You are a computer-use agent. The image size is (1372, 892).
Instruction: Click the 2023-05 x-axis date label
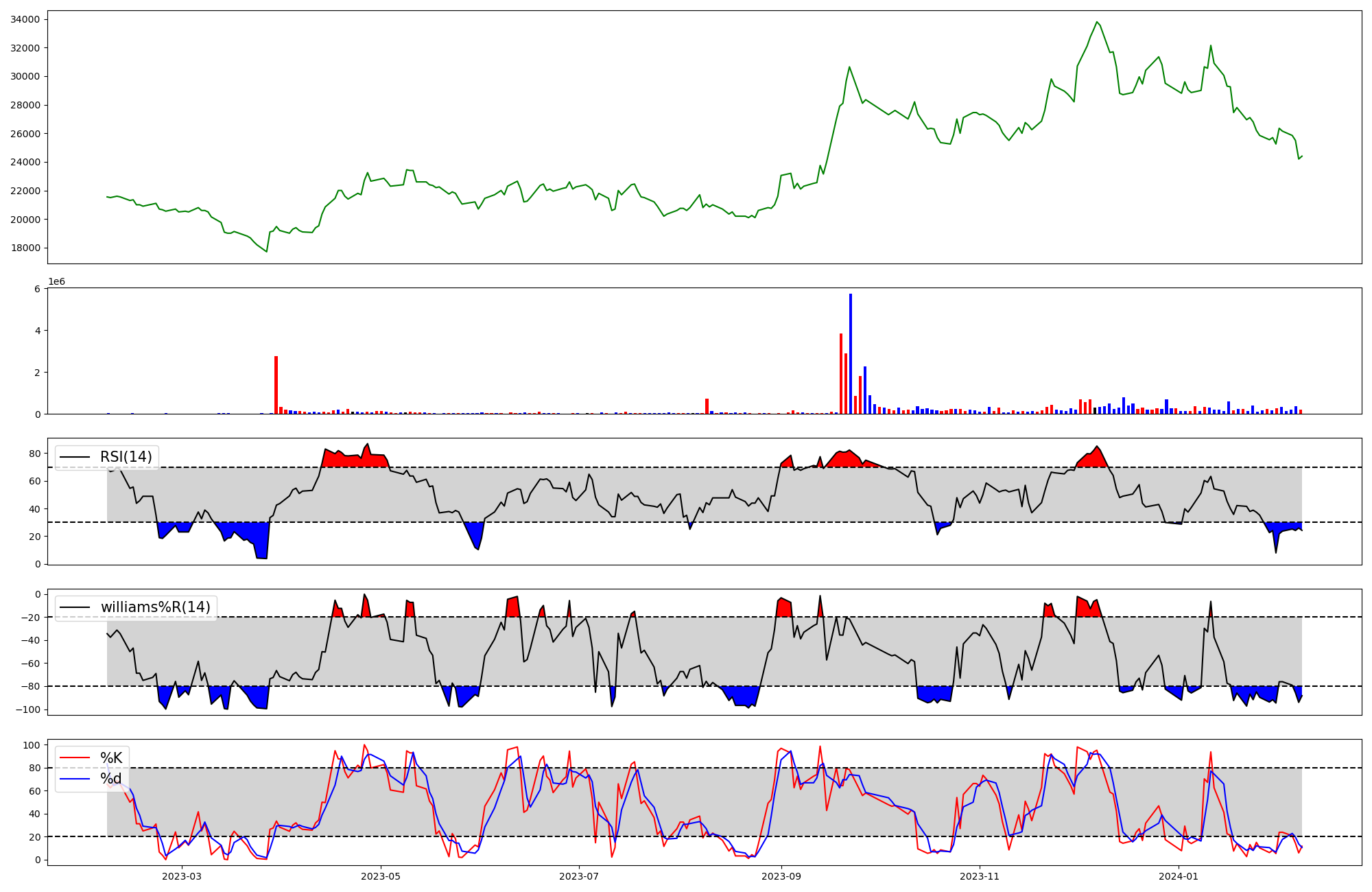click(x=380, y=876)
